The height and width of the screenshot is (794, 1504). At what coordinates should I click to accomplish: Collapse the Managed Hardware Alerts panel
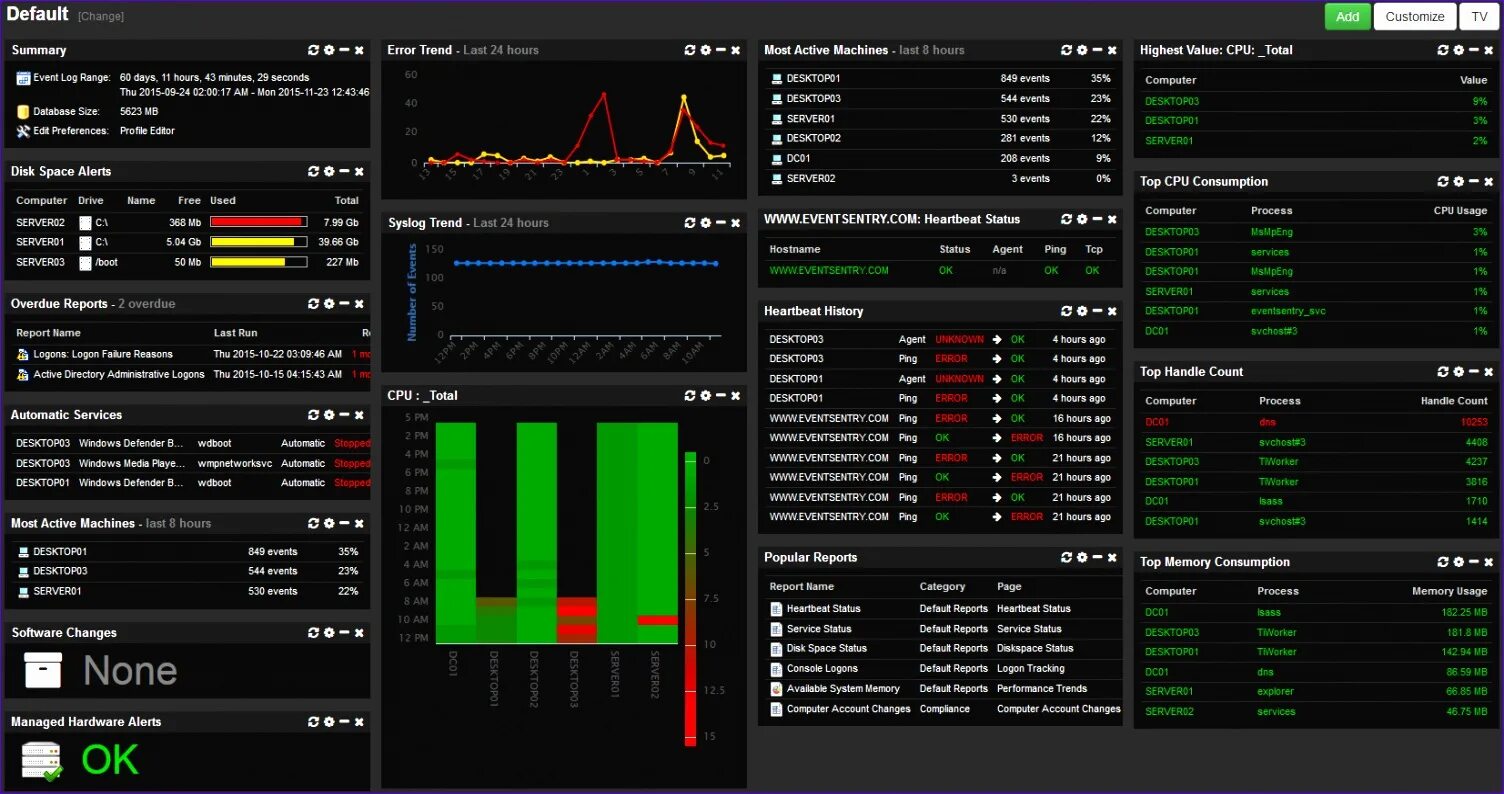[344, 722]
